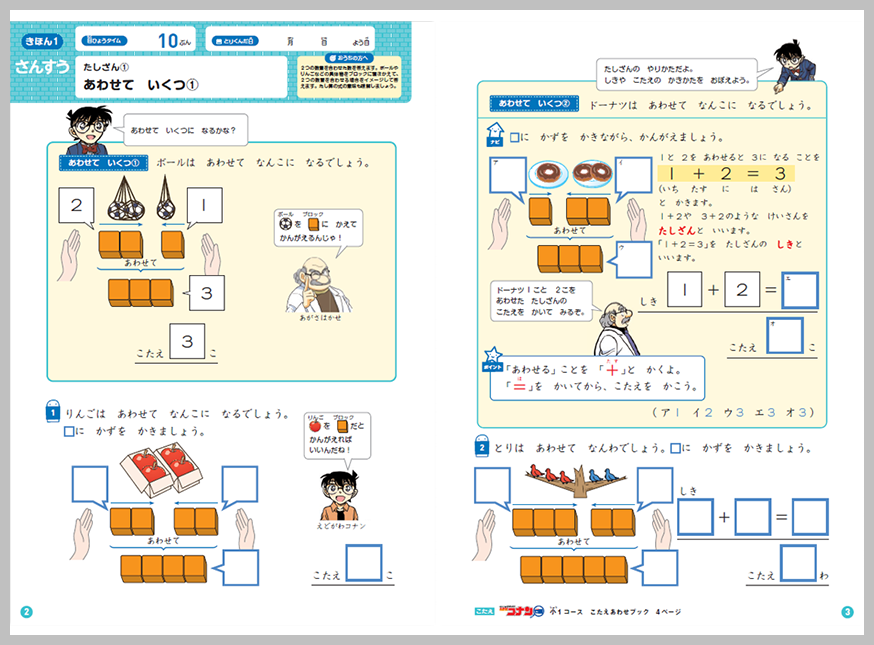Click the ポイント star icon
The width and height of the screenshot is (874, 645).
click(493, 360)
